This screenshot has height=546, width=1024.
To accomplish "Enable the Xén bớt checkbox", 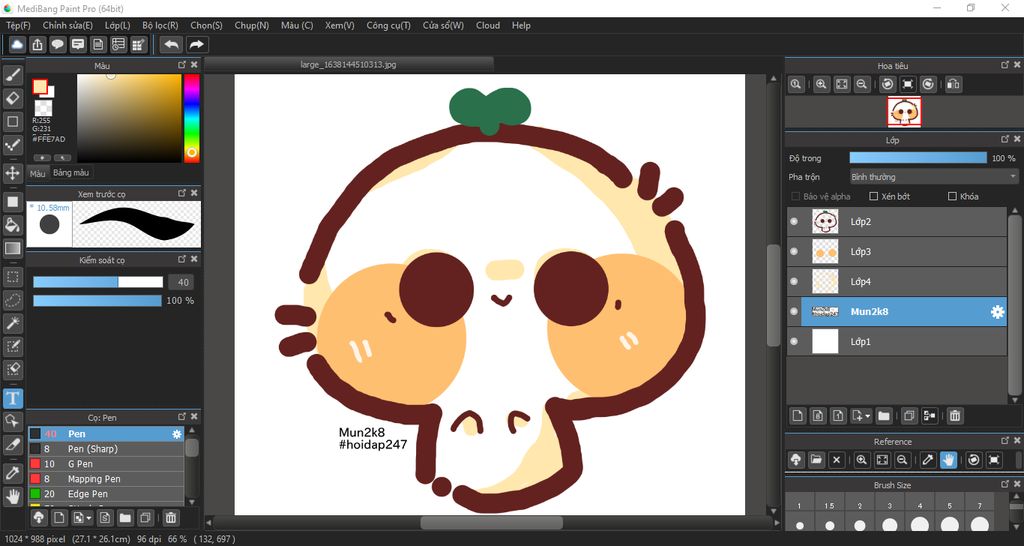I will coord(873,197).
